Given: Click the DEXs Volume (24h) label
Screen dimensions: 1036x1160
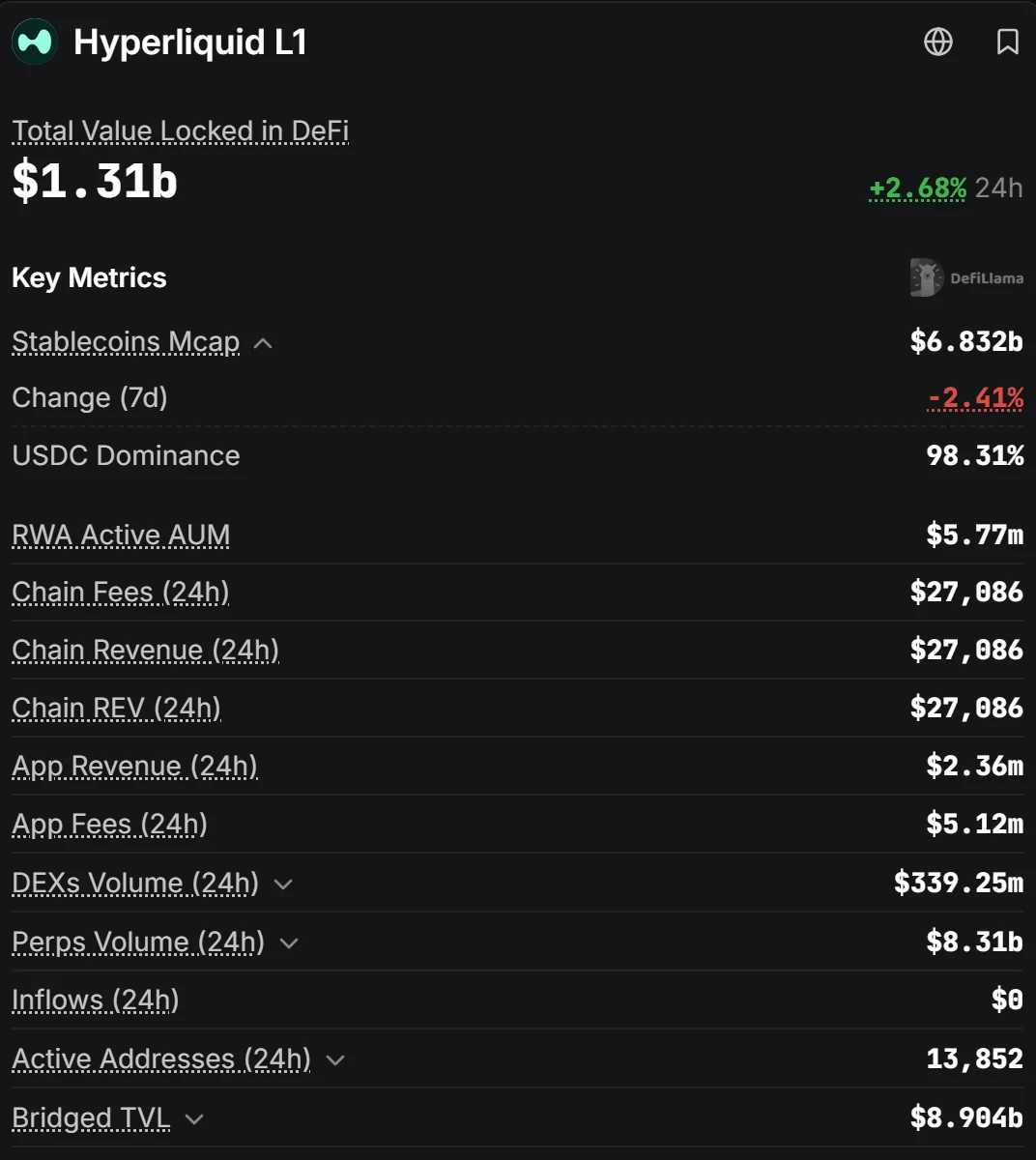Looking at the screenshot, I should tap(135, 883).
